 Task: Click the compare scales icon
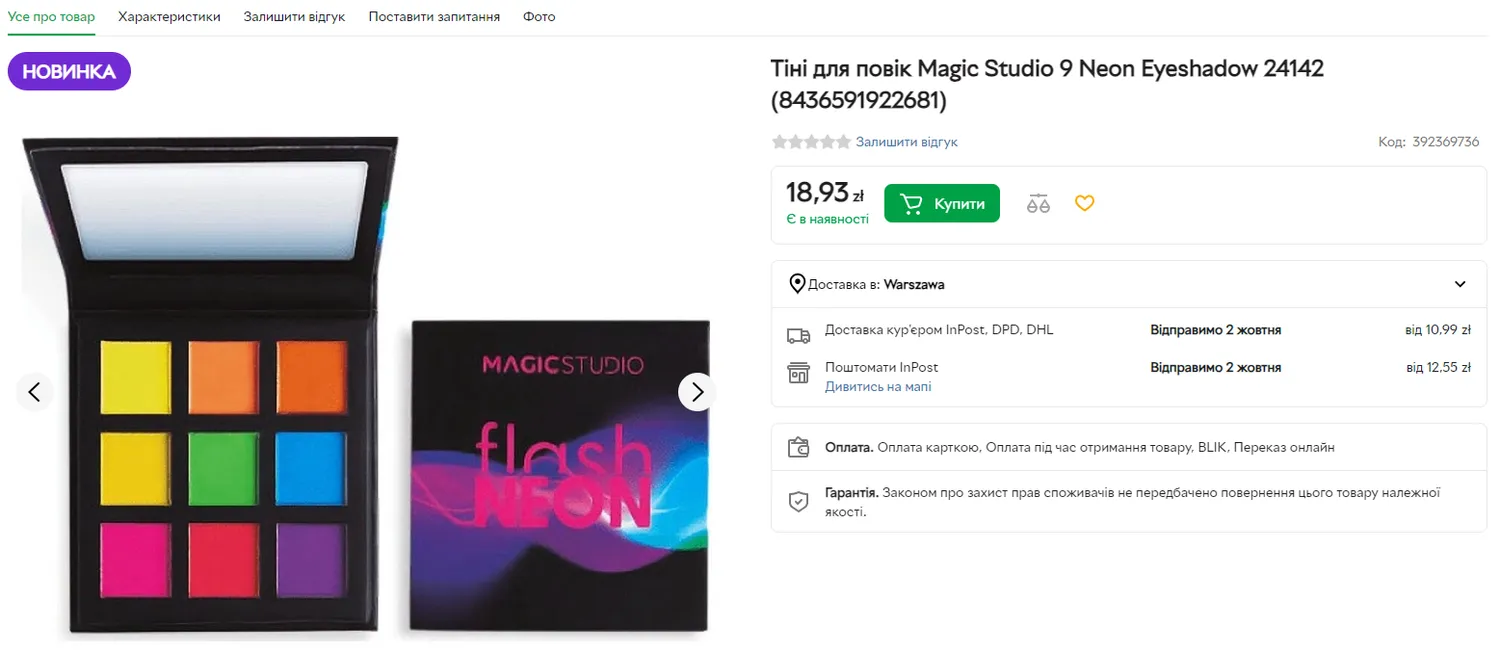(x=1038, y=204)
